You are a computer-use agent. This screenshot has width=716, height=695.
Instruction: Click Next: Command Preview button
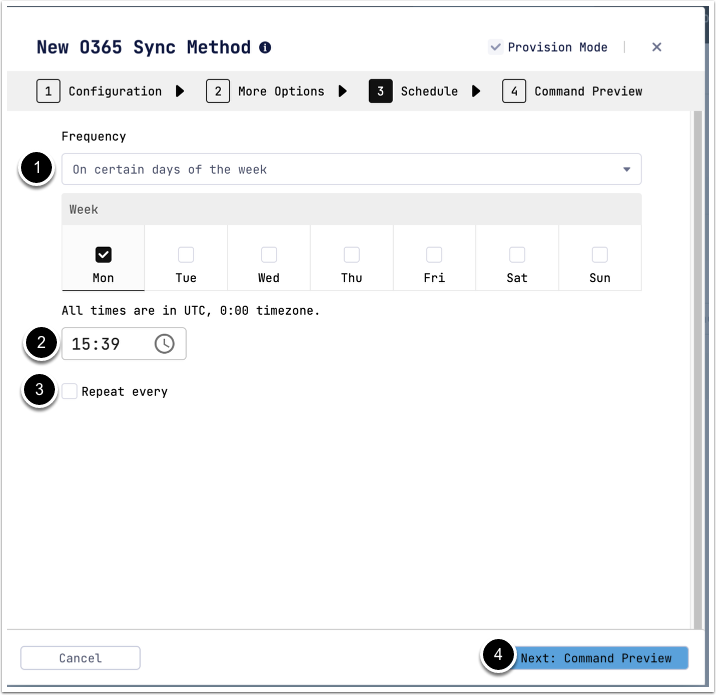(x=596, y=658)
